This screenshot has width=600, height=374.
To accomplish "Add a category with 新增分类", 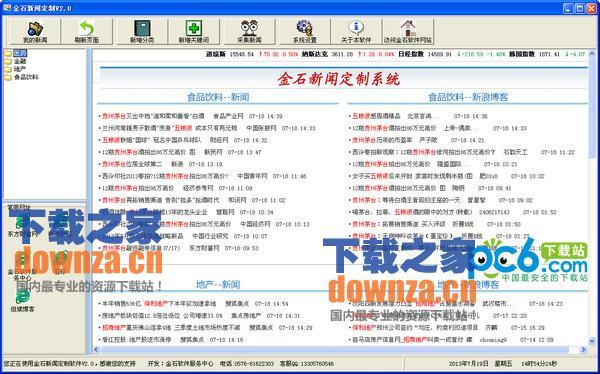I will (x=142, y=31).
